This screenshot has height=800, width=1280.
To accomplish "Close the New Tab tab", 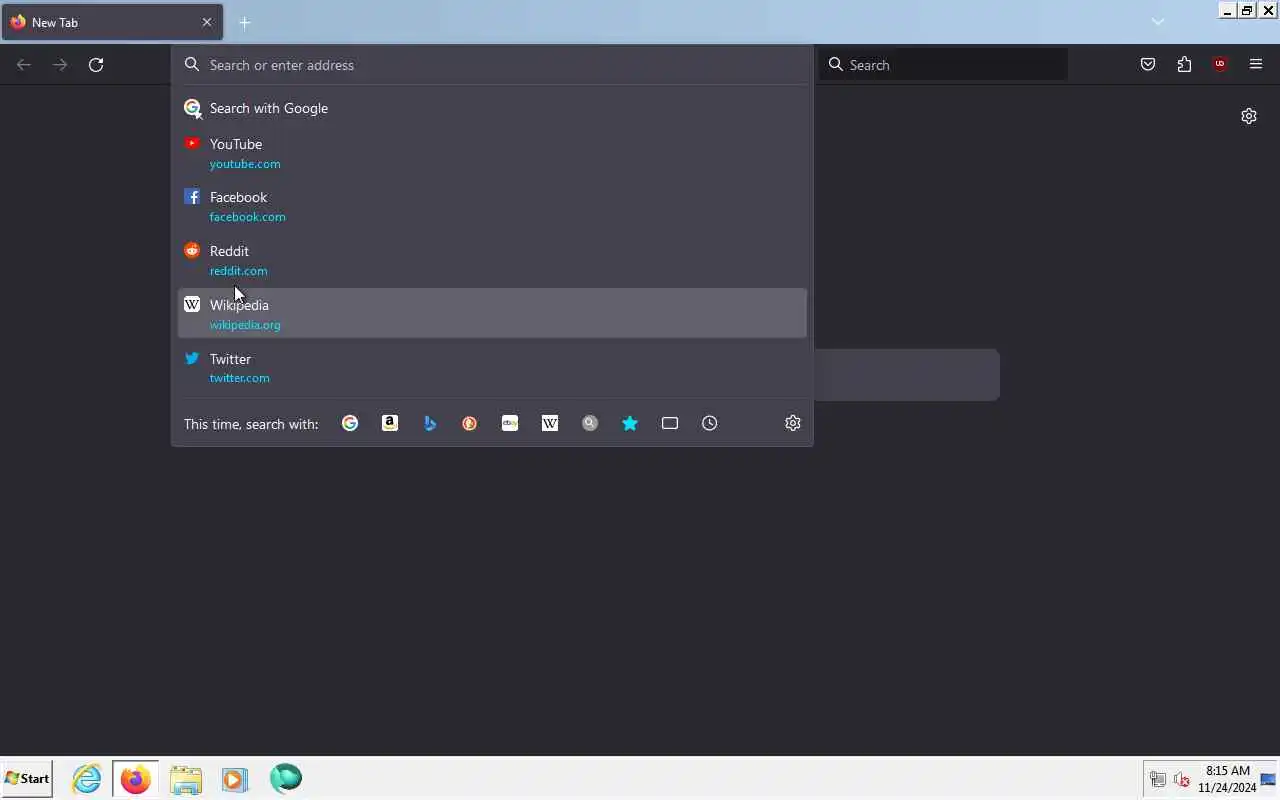I will coord(207,22).
